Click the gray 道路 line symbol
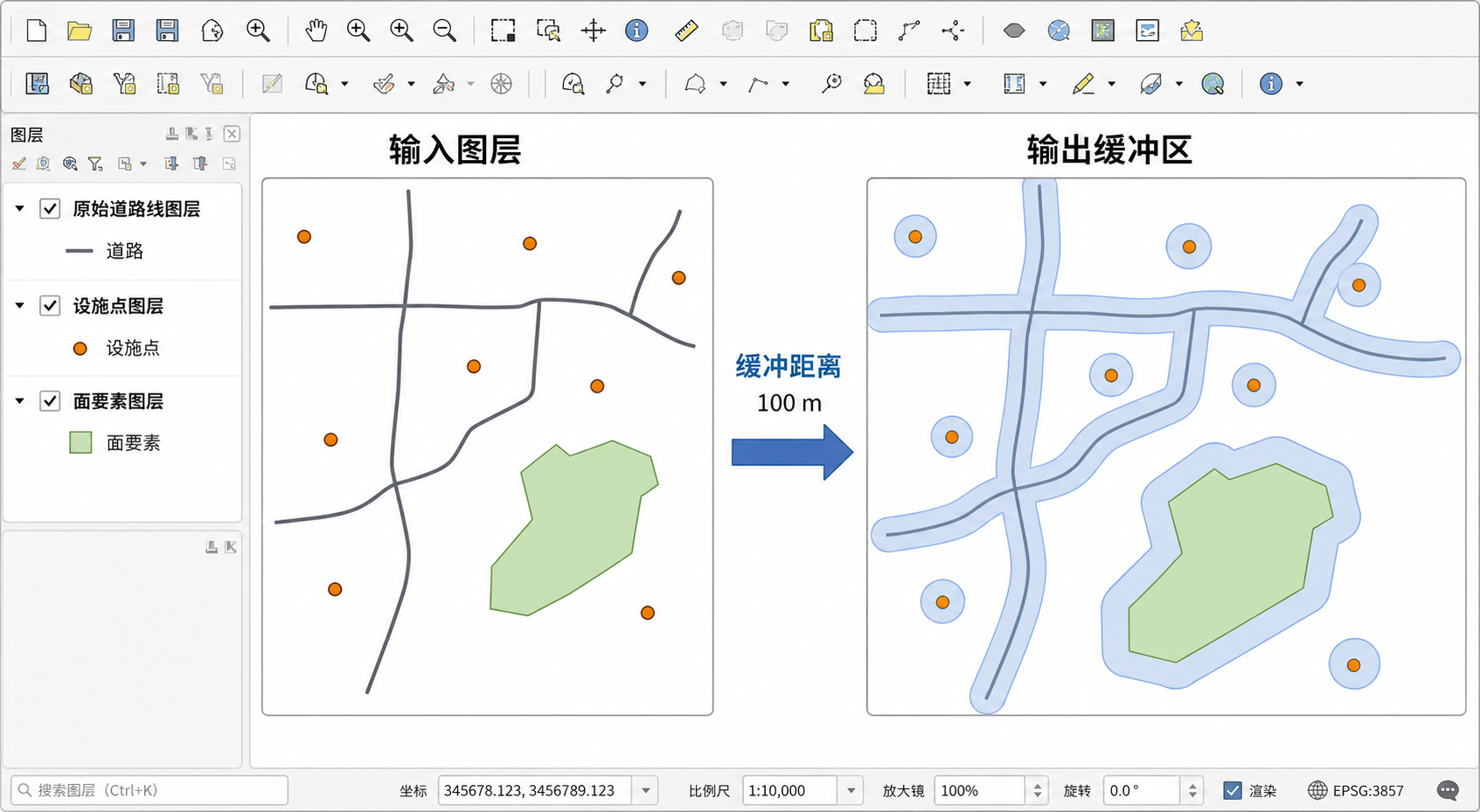 [80, 251]
